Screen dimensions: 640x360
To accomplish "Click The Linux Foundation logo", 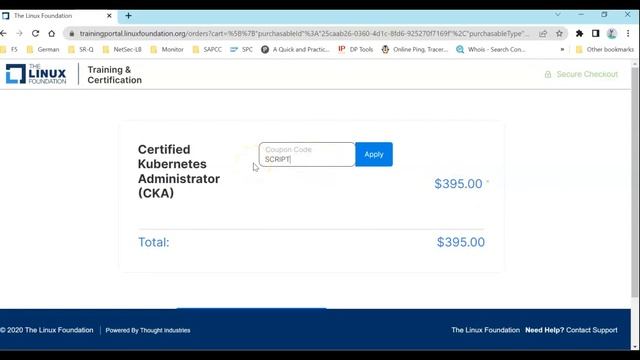I will (36, 74).
